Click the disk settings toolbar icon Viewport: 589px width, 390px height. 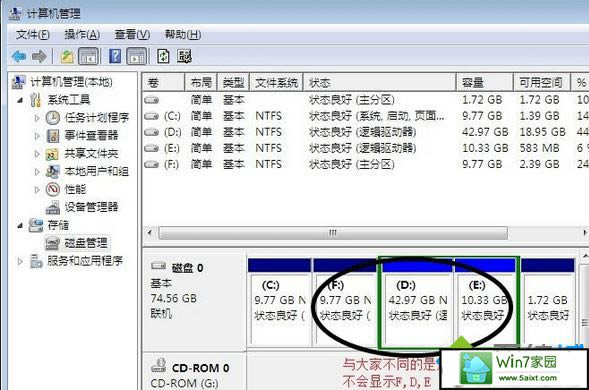point(184,57)
